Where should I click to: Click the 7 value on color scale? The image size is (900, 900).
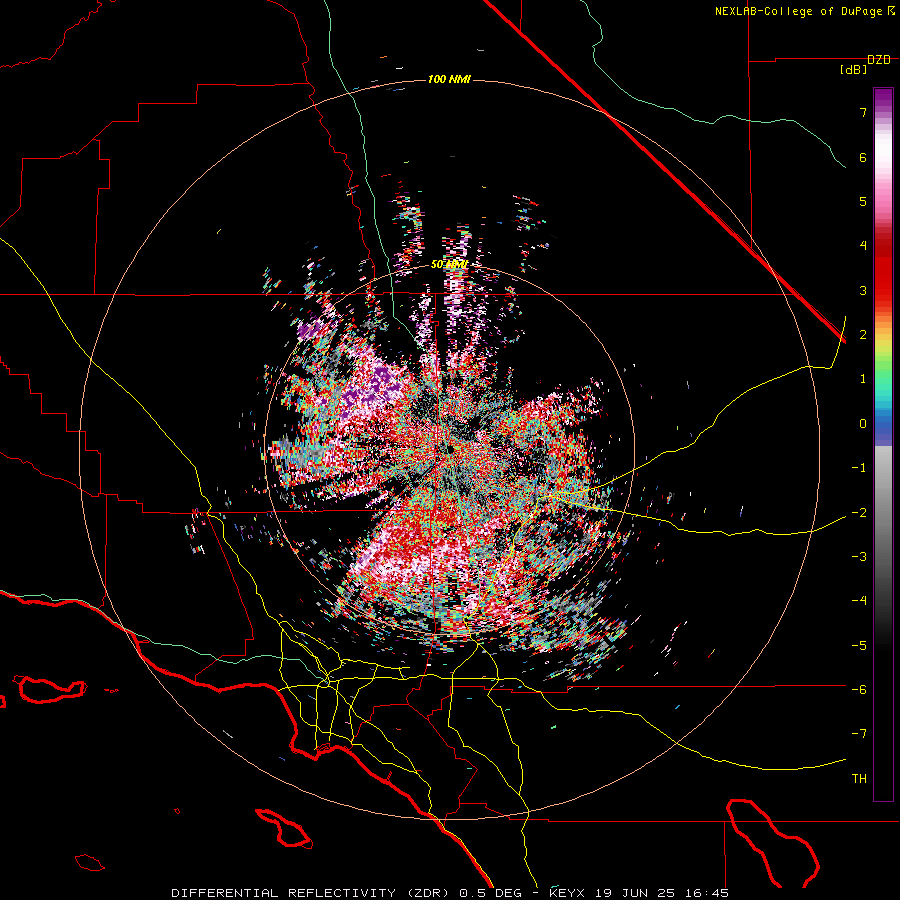point(863,112)
